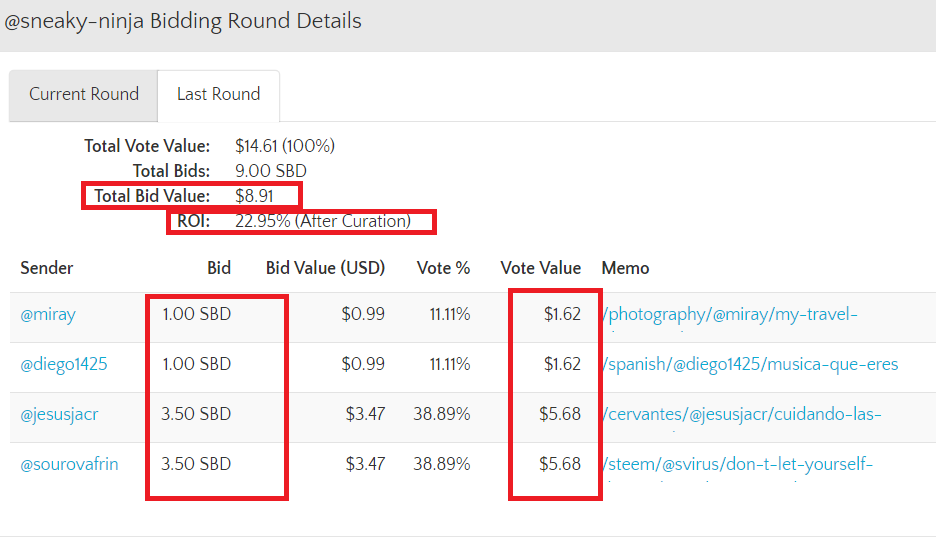This screenshot has width=936, height=540.
Task: Click the Vote Value column header
Action: 540,268
